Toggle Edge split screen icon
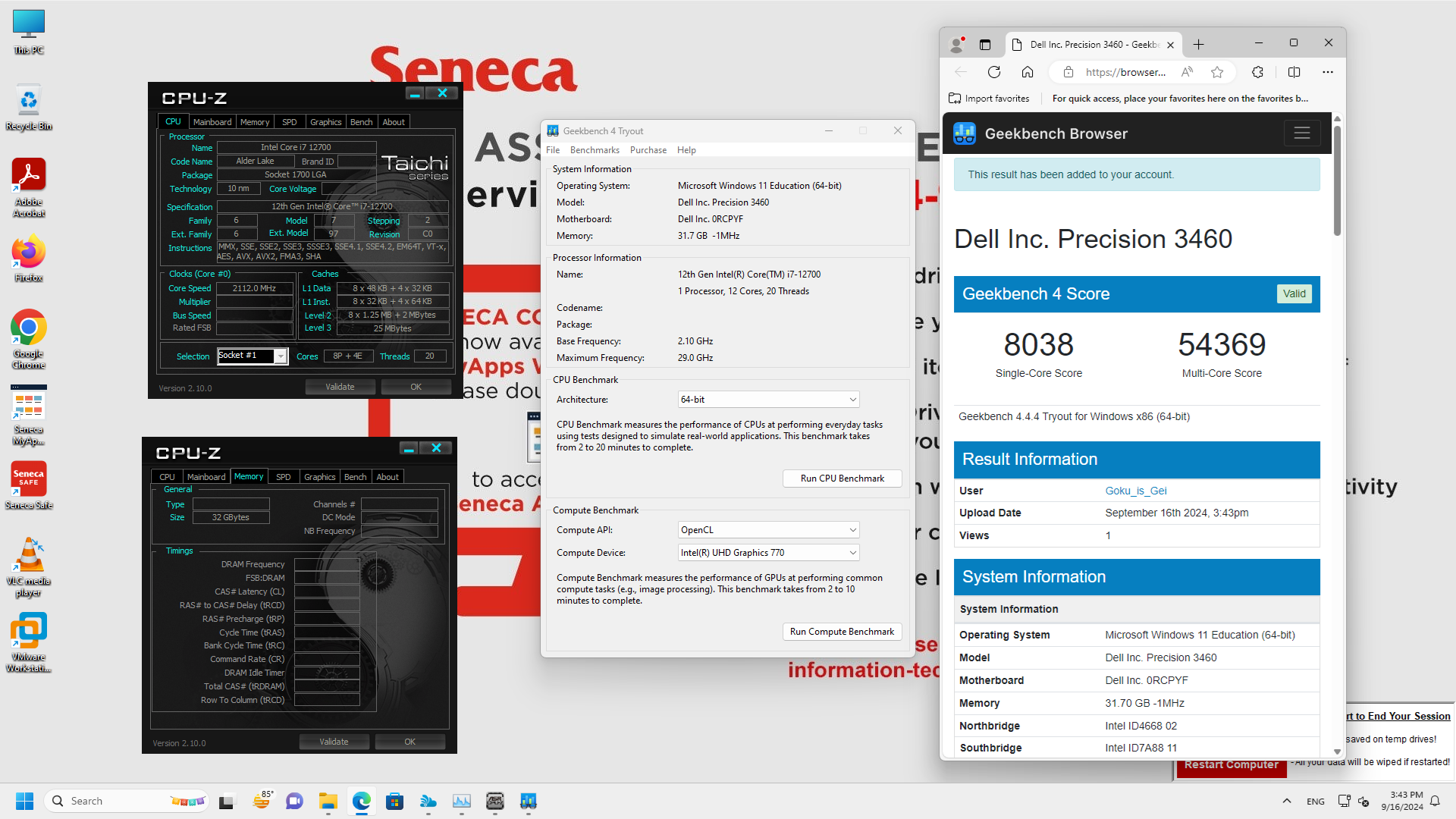 click(x=1294, y=72)
